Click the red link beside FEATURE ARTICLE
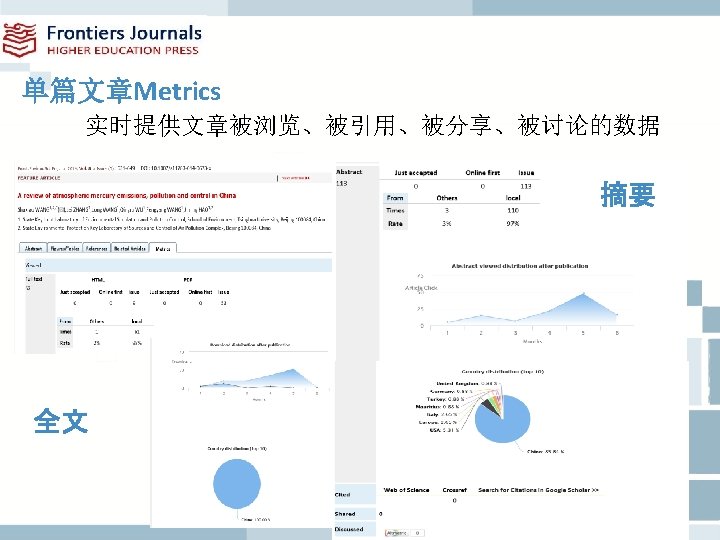 tap(295, 178)
